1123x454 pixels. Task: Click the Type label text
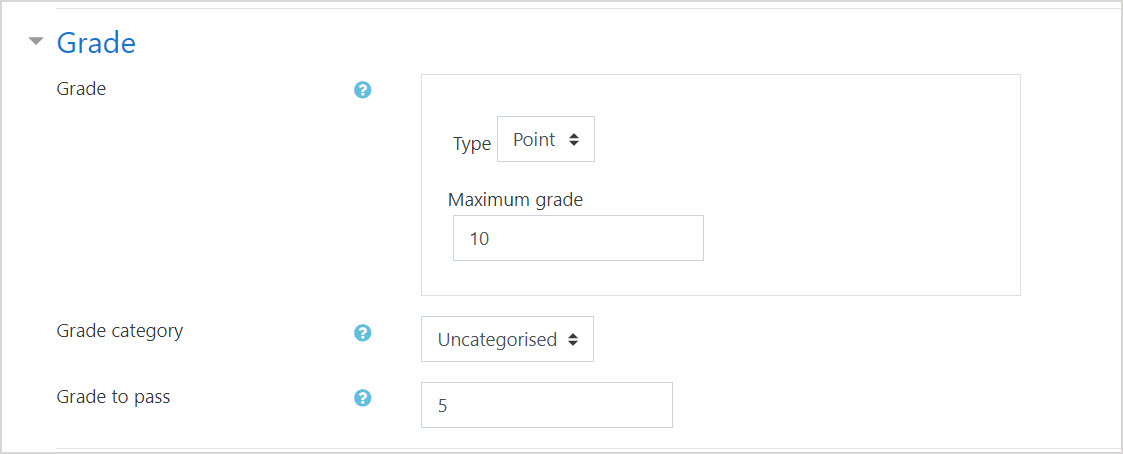click(472, 144)
